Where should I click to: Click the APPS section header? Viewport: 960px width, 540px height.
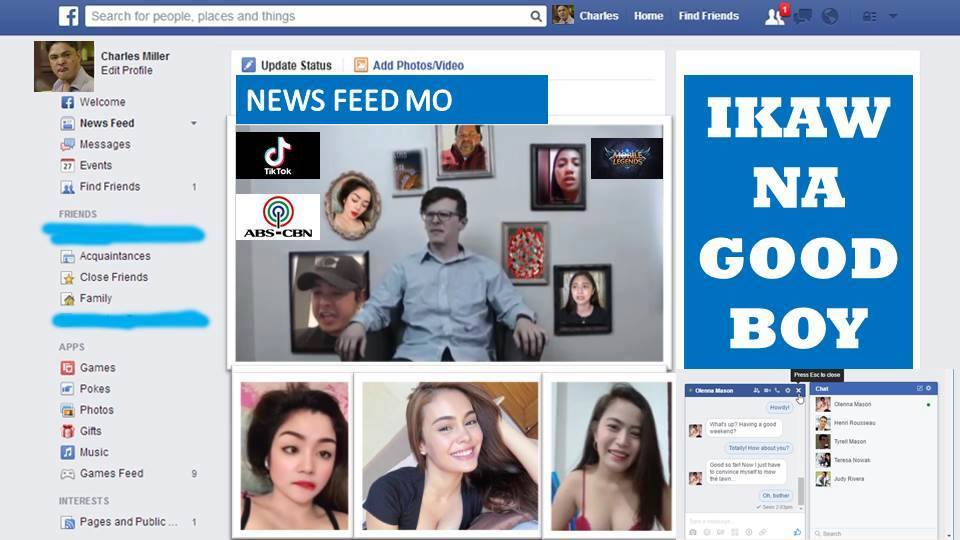pos(72,347)
